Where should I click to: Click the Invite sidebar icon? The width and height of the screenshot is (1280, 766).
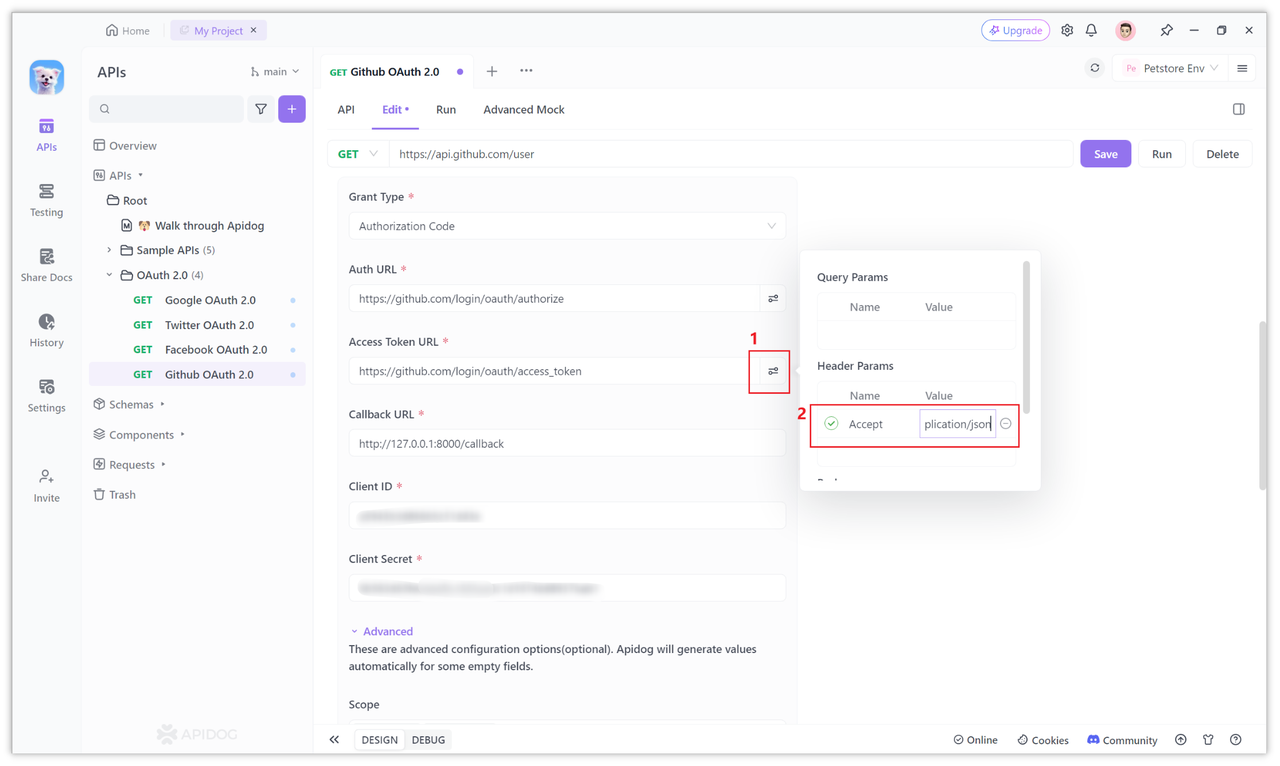pyautogui.click(x=46, y=485)
